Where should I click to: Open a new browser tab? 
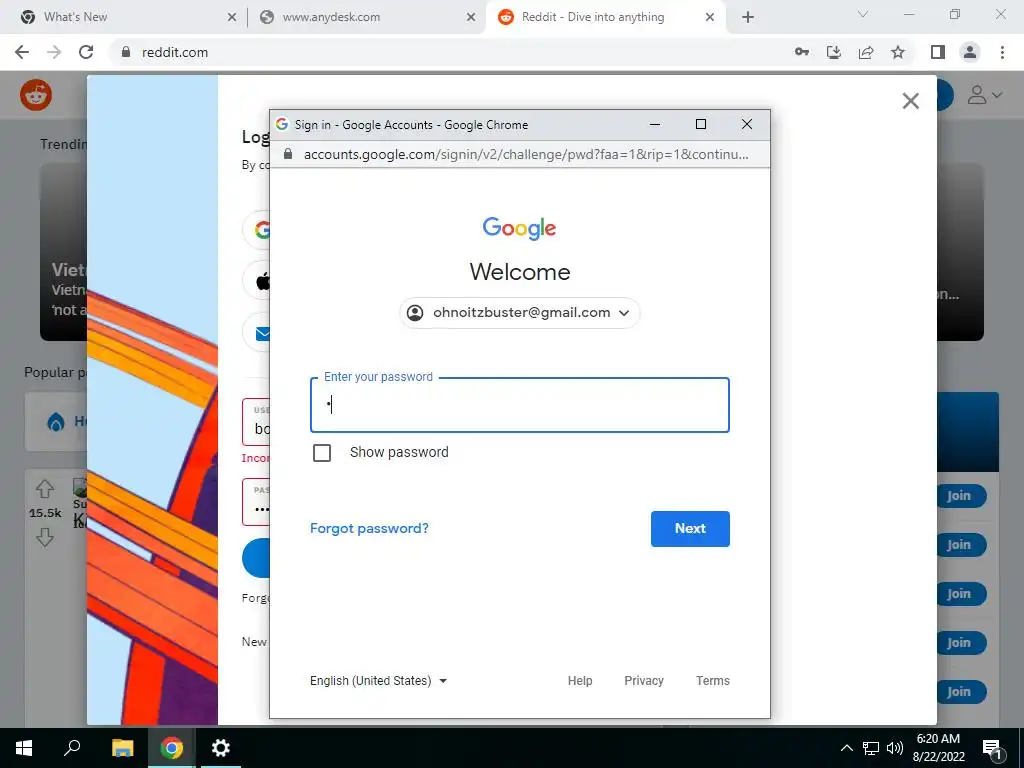click(748, 17)
